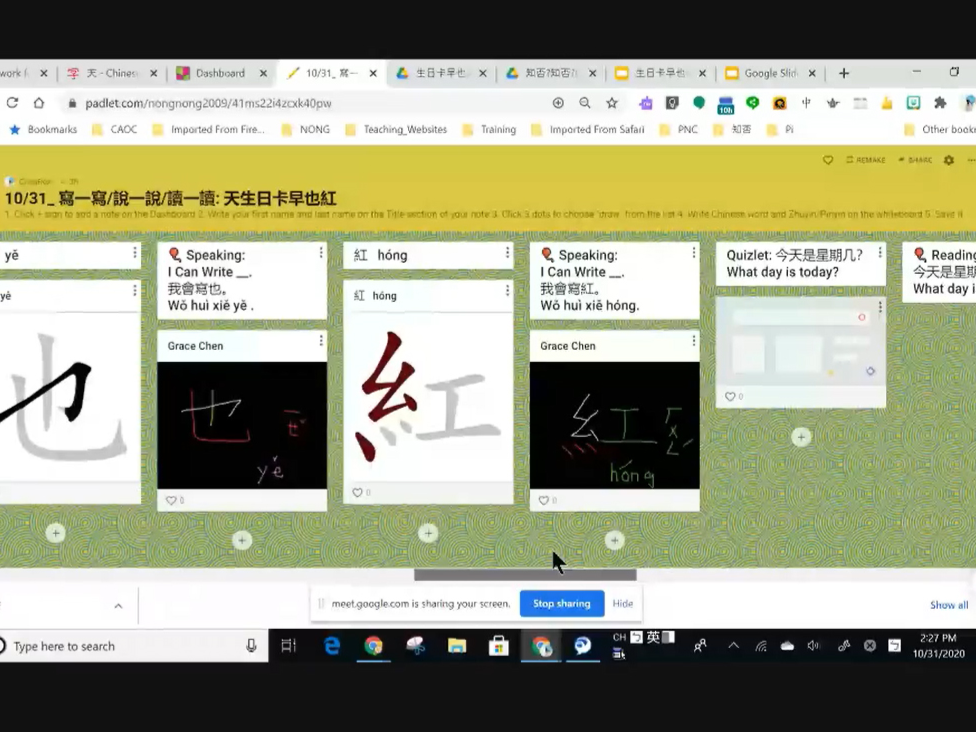Screen dimensions: 976x732
Task: Add a post under the Quizlet column
Action: [801, 437]
